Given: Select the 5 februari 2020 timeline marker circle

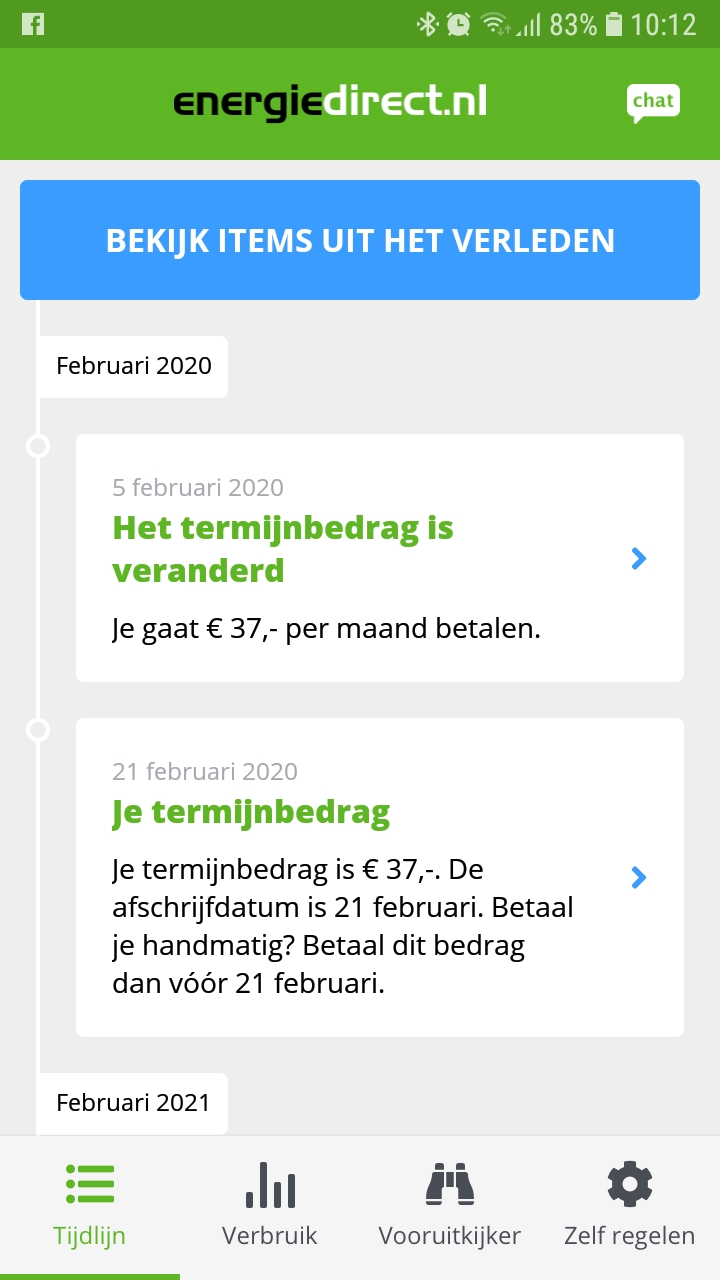Looking at the screenshot, I should coord(38,446).
